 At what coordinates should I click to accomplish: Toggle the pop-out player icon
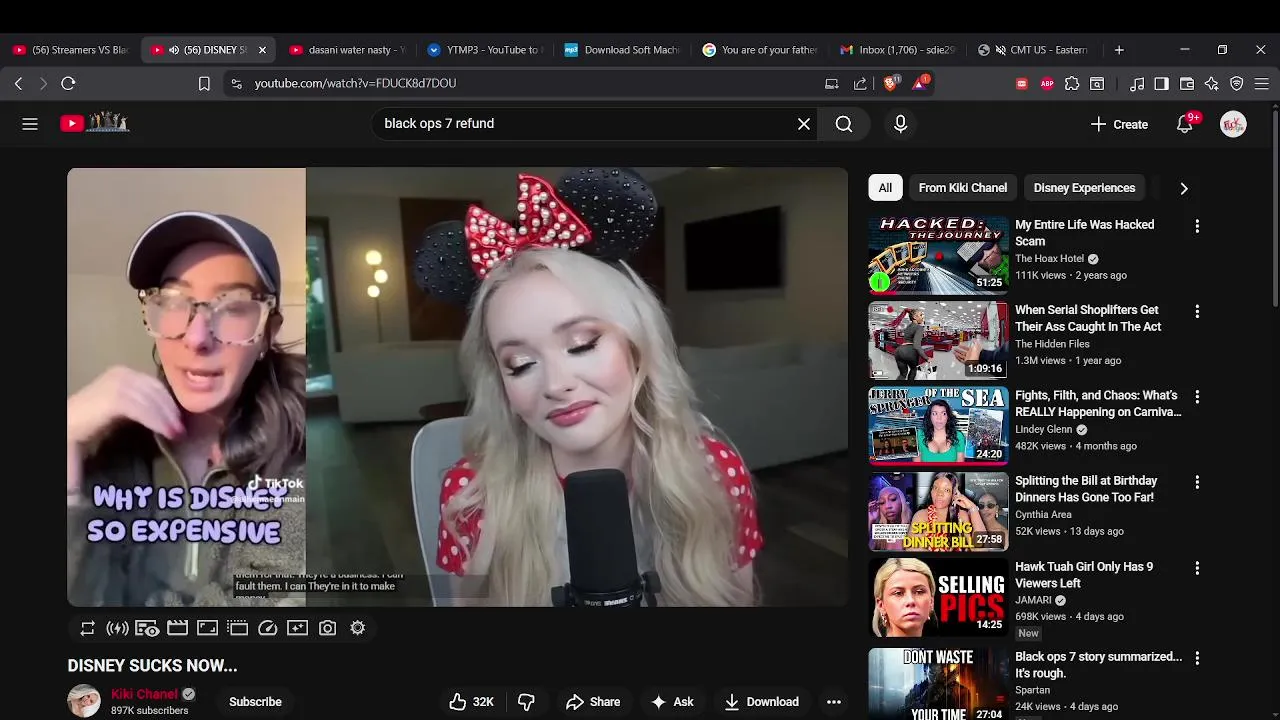[x=237, y=628]
